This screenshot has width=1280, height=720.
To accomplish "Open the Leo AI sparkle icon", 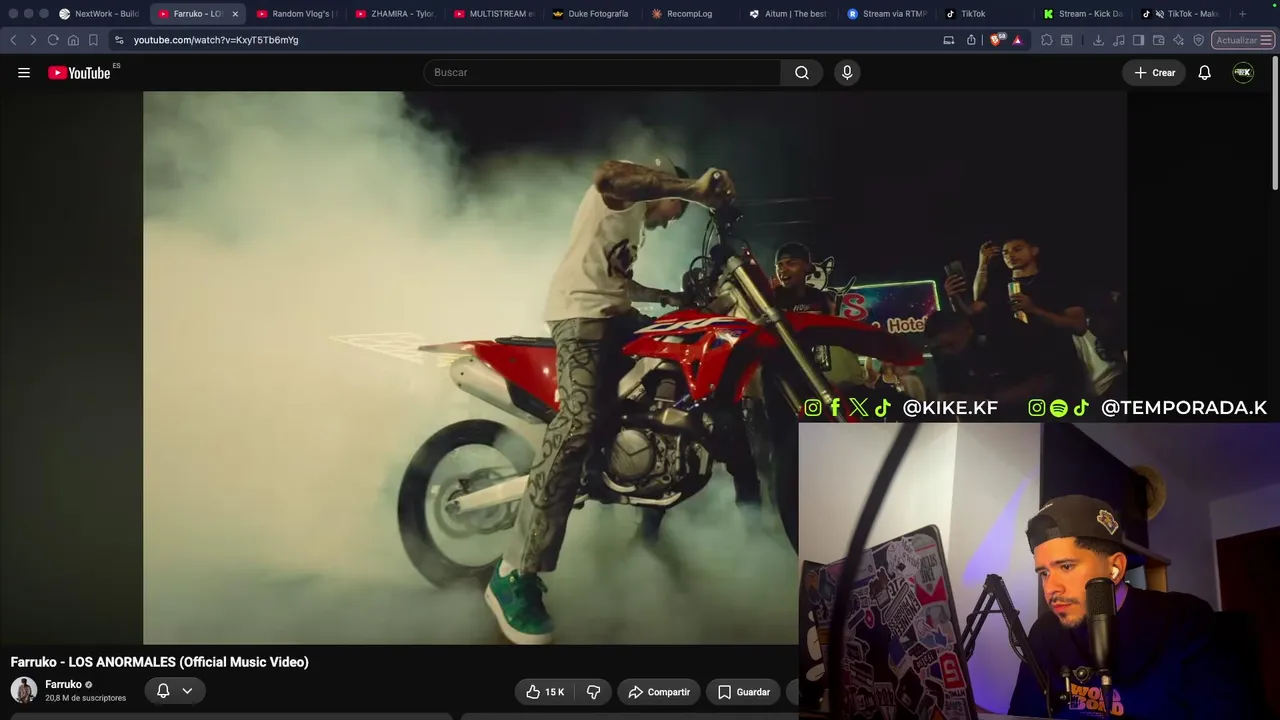I will 1179,40.
